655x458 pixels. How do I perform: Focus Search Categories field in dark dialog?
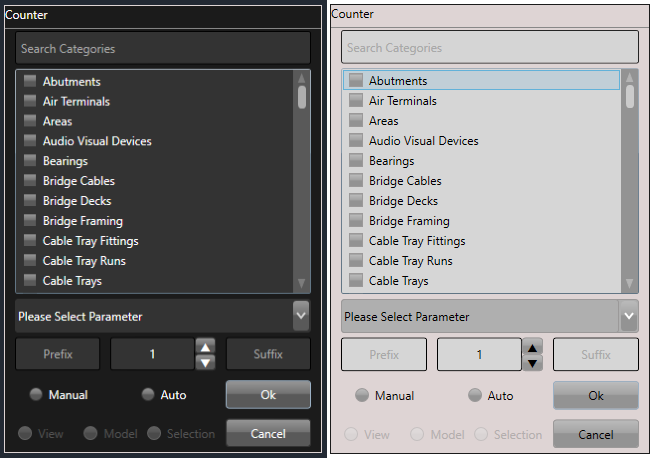pyautogui.click(x=163, y=48)
